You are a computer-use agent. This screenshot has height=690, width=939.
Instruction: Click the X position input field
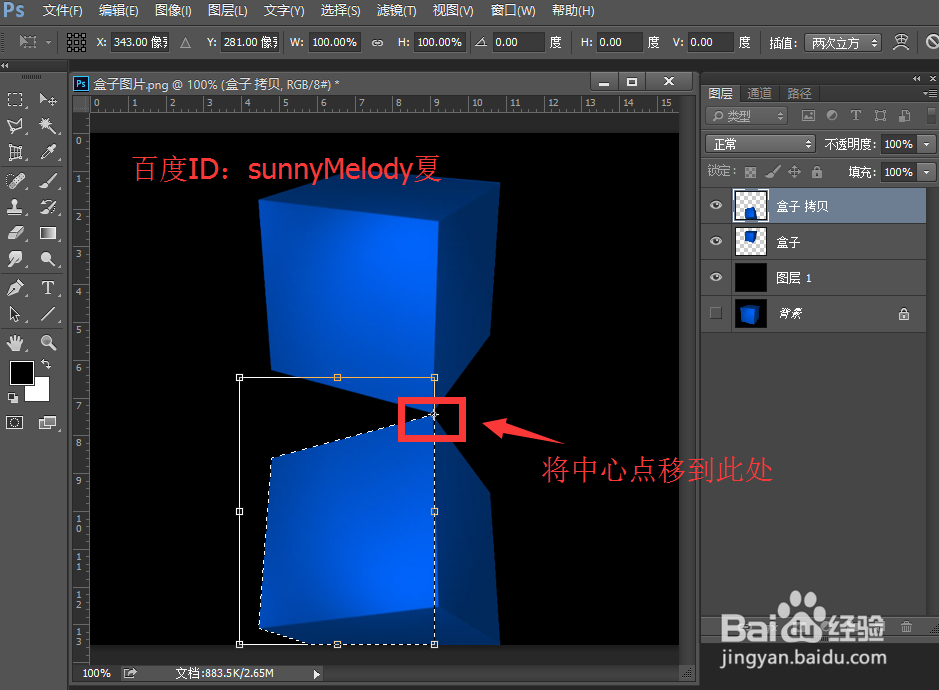point(140,43)
